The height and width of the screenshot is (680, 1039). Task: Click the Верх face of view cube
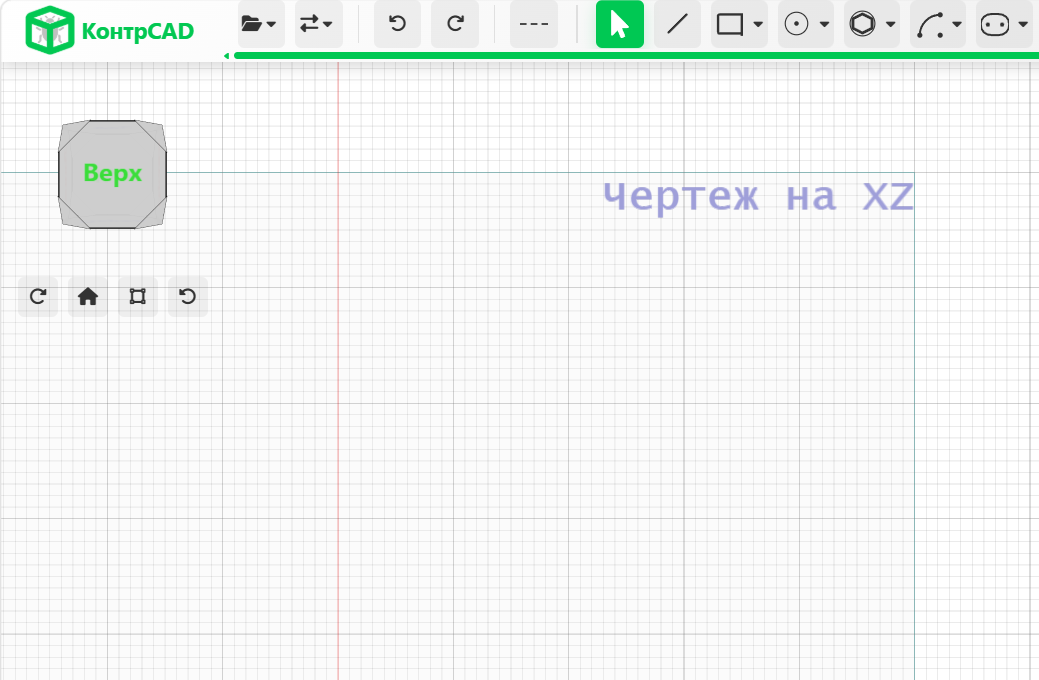[x=113, y=174]
